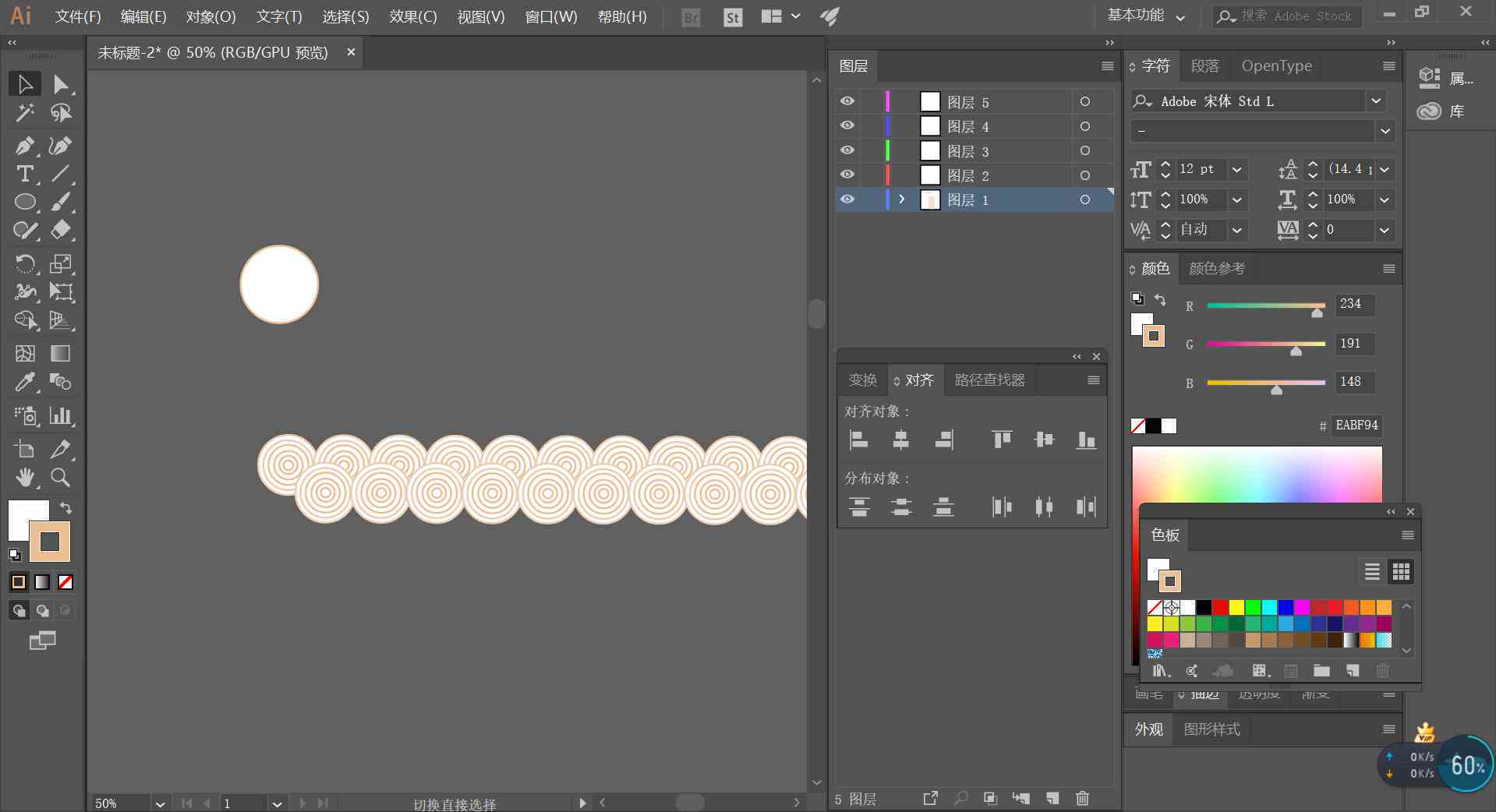This screenshot has width=1496, height=812.
Task: Click Vertical Align Top icon
Action: [x=1002, y=440]
